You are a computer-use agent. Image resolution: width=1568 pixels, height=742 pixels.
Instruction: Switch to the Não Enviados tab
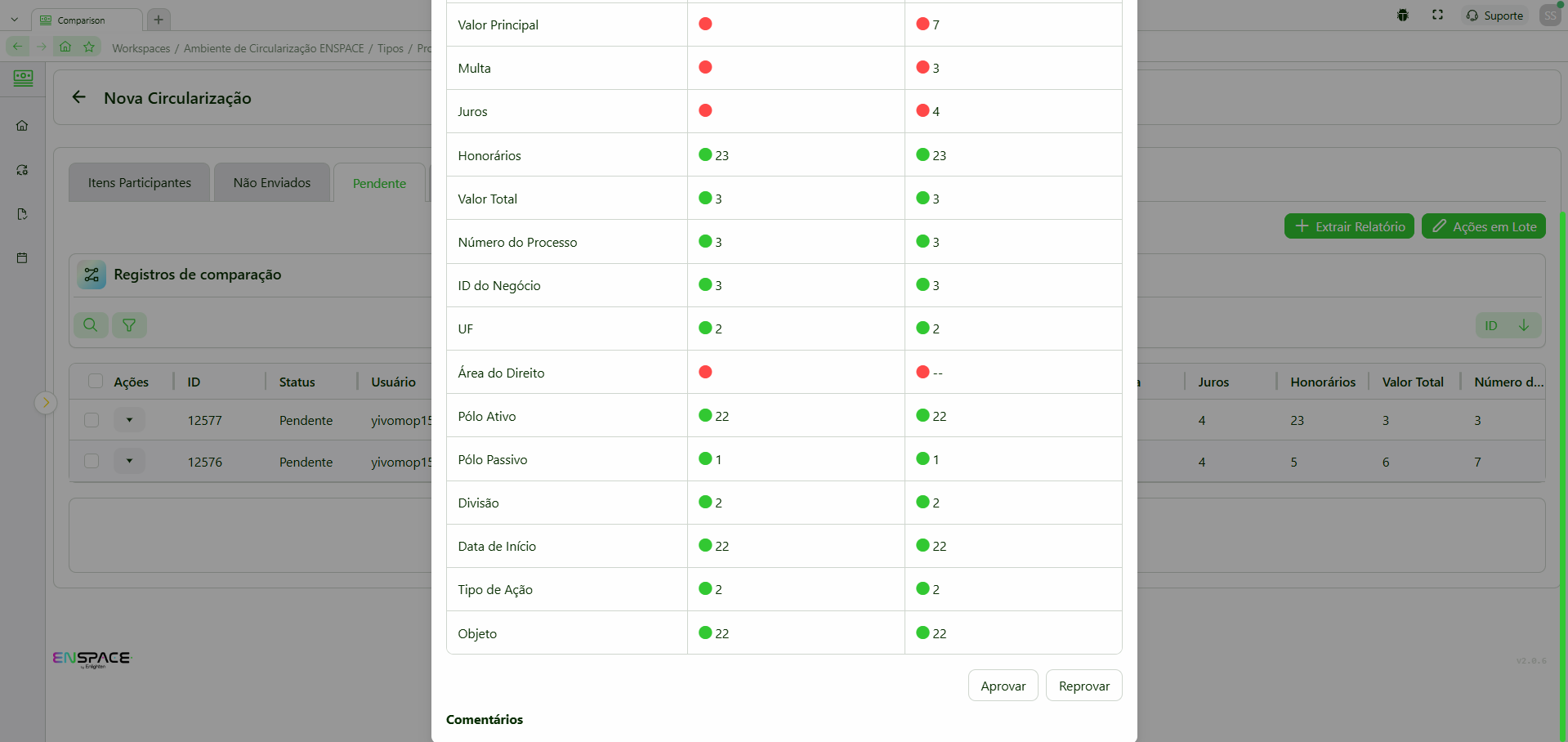[x=272, y=183]
